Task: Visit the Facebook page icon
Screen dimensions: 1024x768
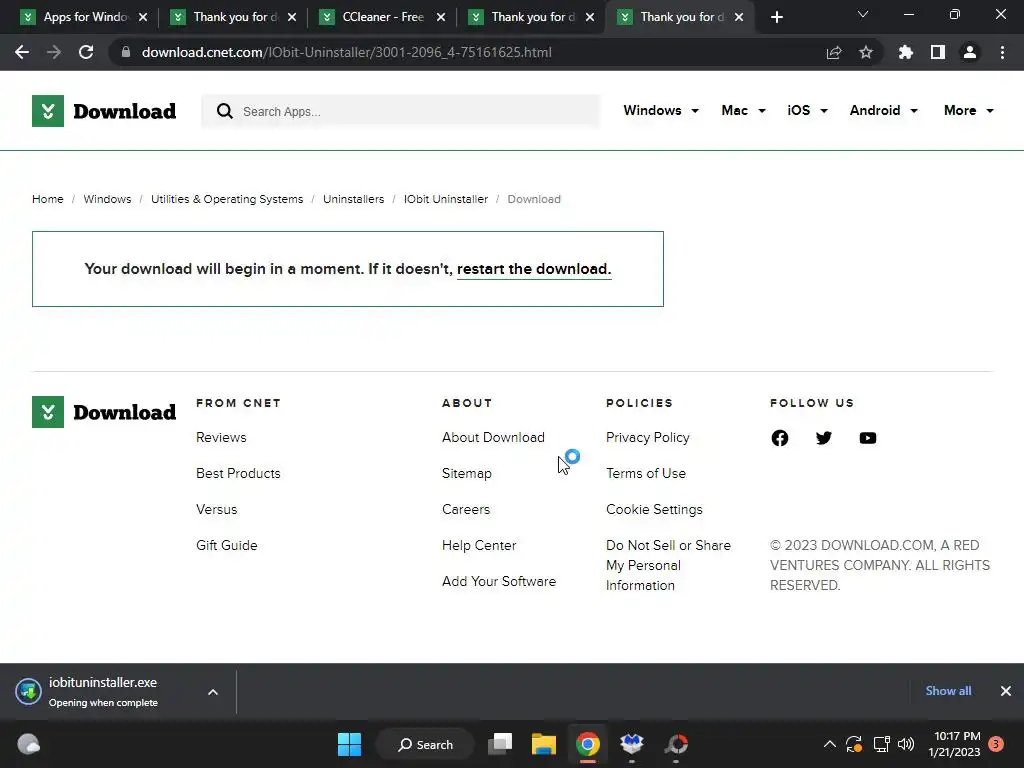Action: tap(780, 438)
